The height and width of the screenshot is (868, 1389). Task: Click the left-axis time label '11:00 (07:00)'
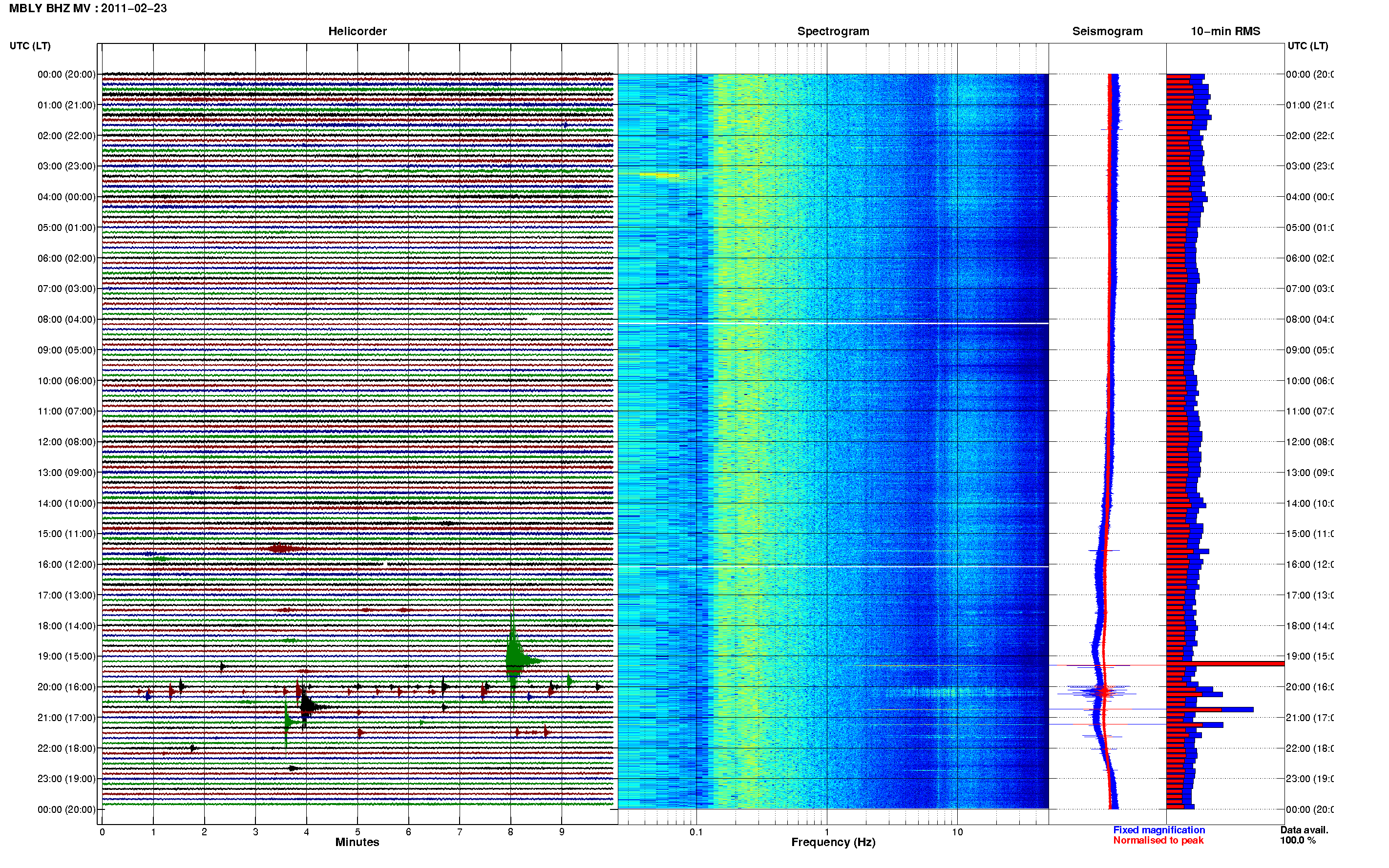[x=66, y=412]
